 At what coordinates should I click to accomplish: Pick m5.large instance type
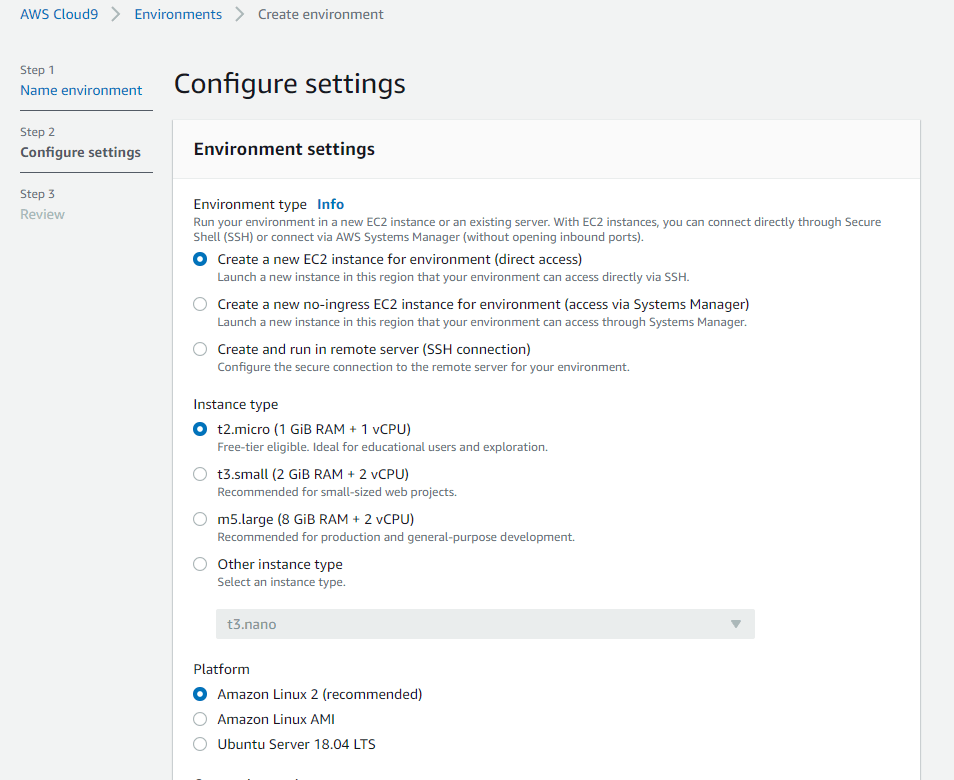pyautogui.click(x=200, y=519)
